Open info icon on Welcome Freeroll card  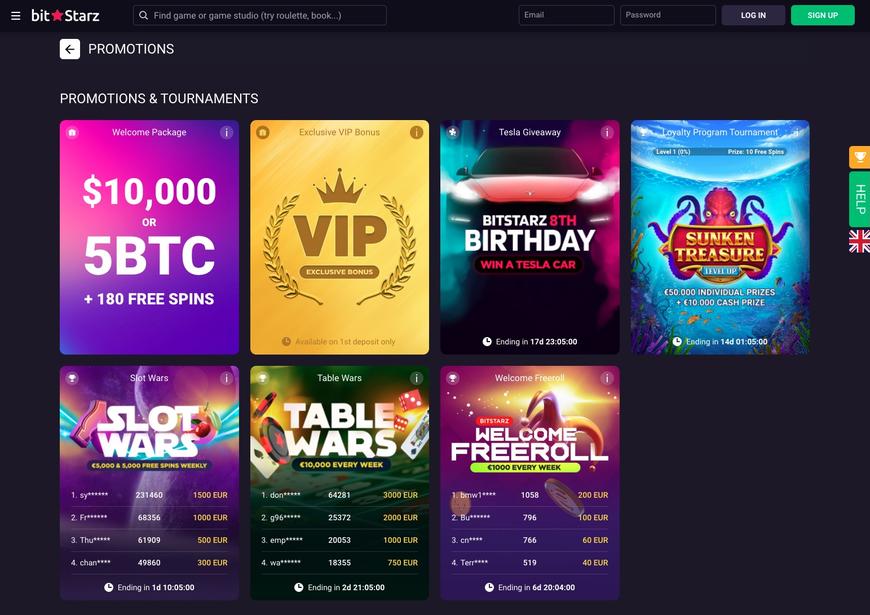pyautogui.click(x=606, y=378)
